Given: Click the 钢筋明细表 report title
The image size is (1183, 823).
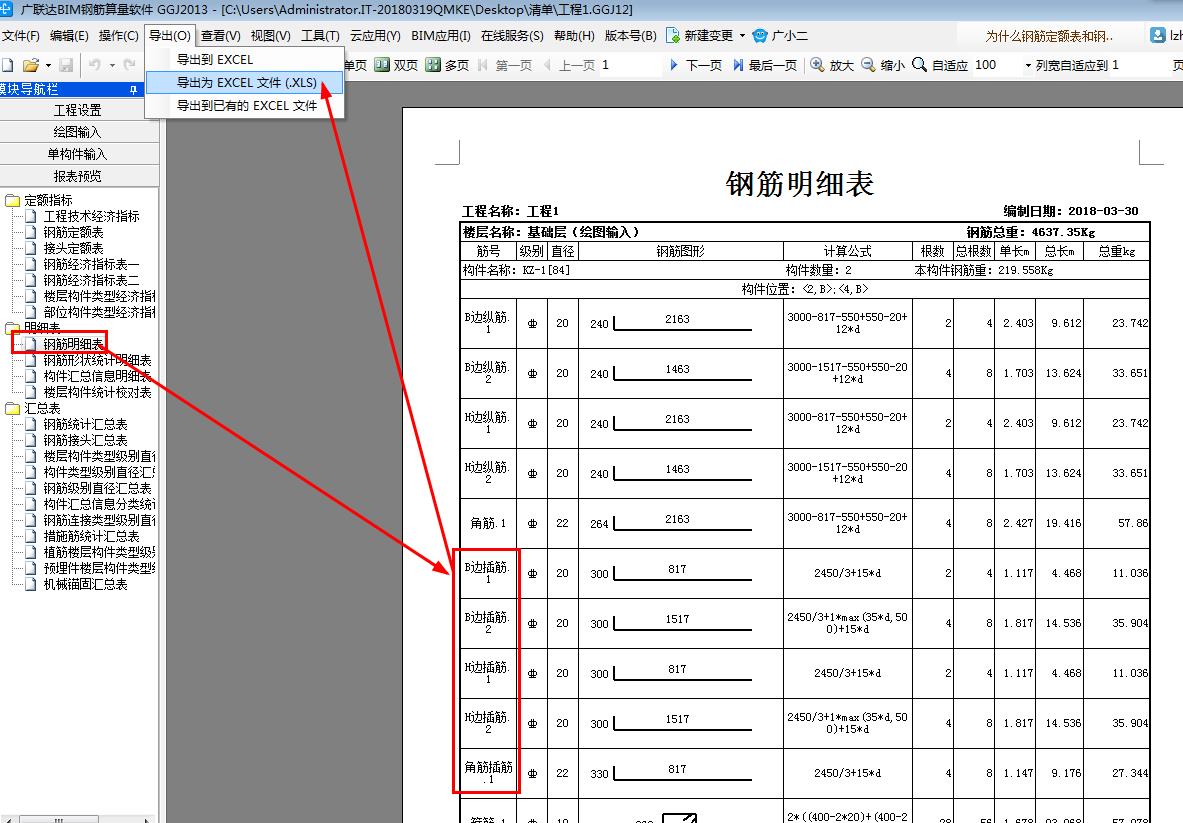Looking at the screenshot, I should click(800, 184).
